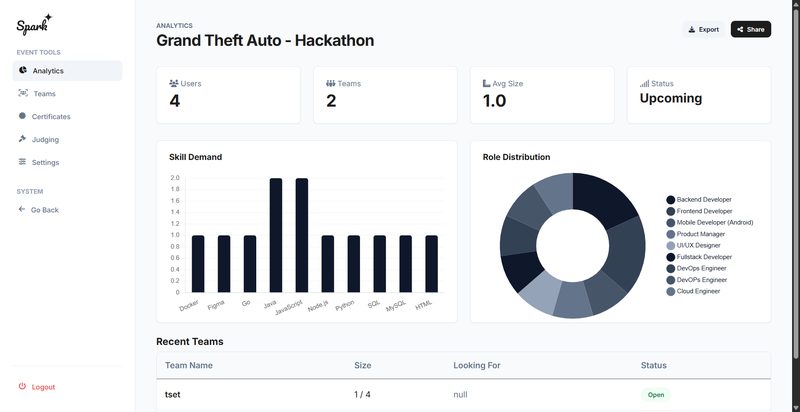800x412 pixels.
Task: Click the Certificates sidebar icon
Action: [x=23, y=116]
